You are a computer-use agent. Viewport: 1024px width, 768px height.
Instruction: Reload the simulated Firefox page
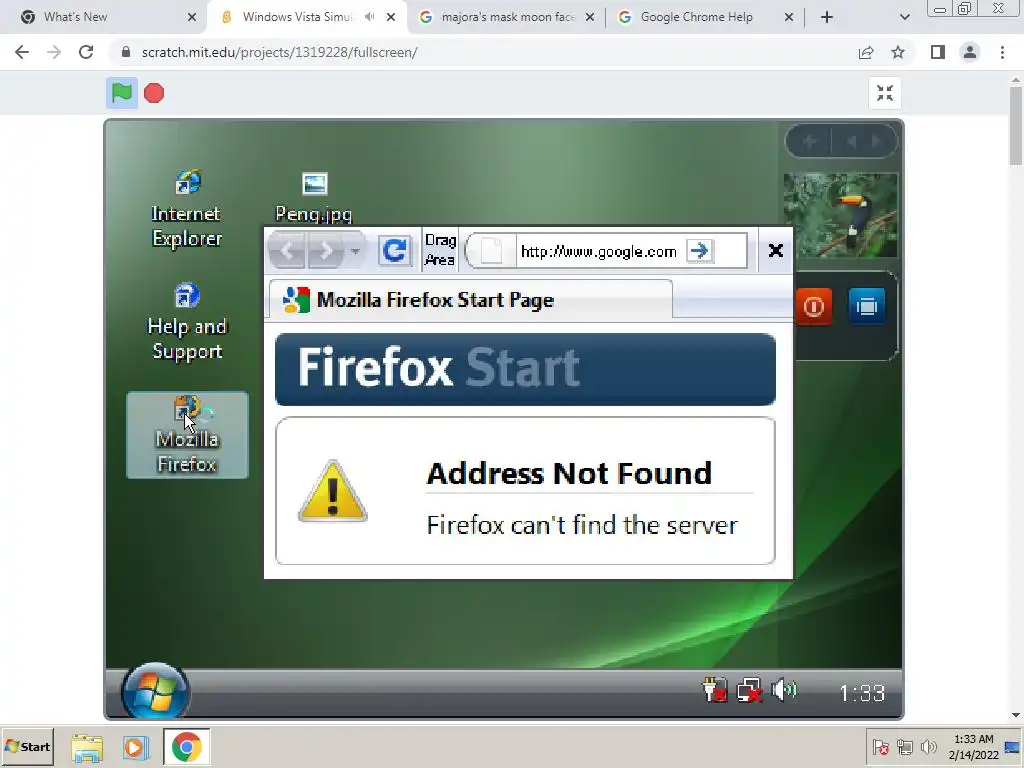(394, 251)
